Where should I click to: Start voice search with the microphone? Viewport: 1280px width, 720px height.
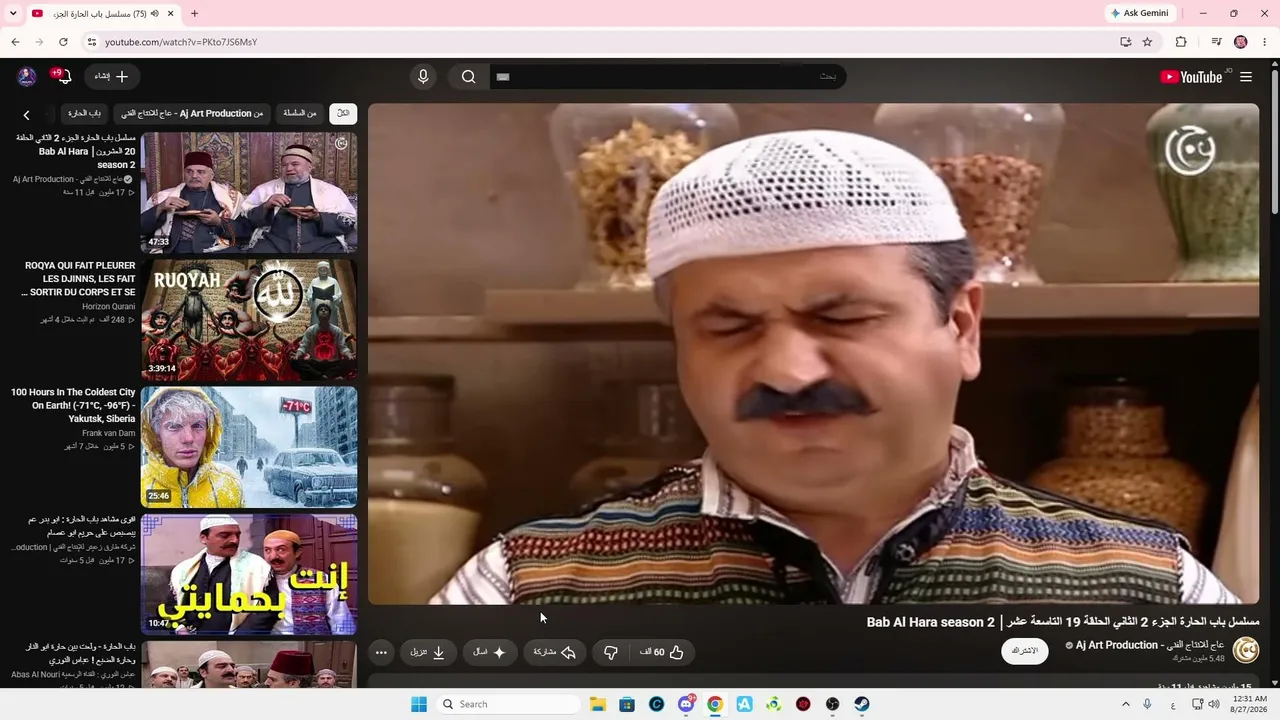423,77
